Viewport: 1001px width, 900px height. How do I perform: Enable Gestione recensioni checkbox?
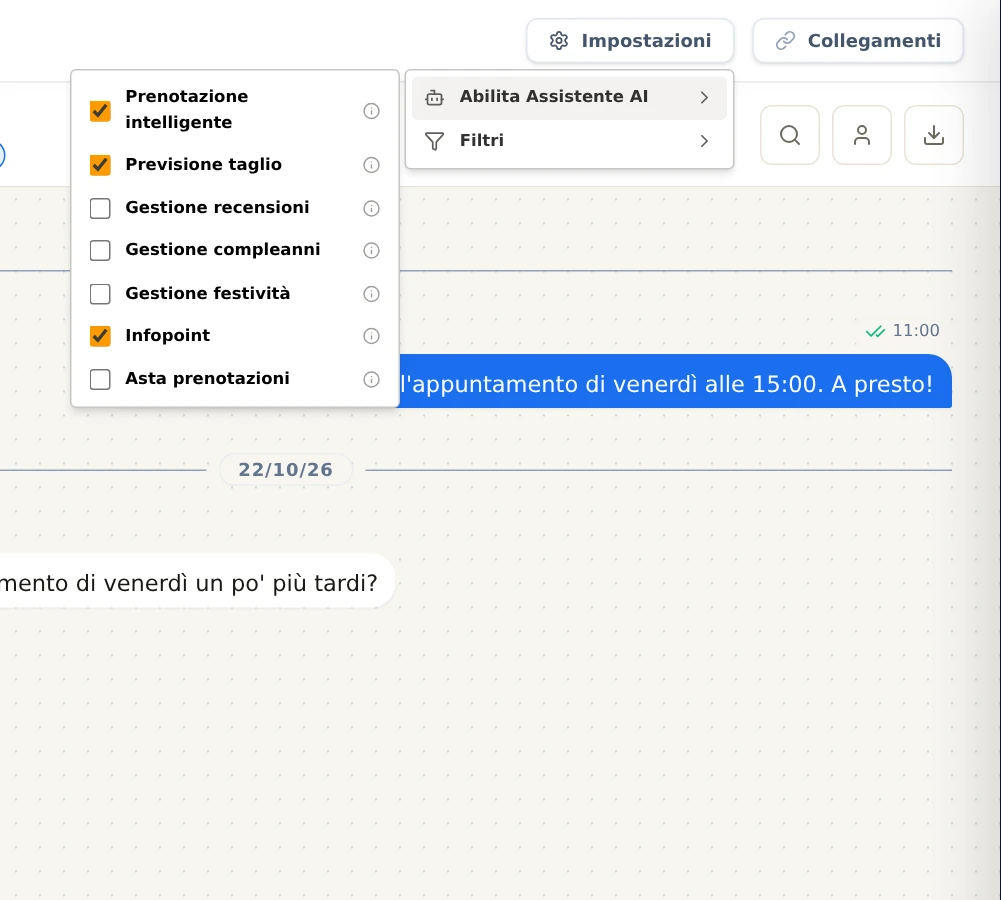coord(100,208)
